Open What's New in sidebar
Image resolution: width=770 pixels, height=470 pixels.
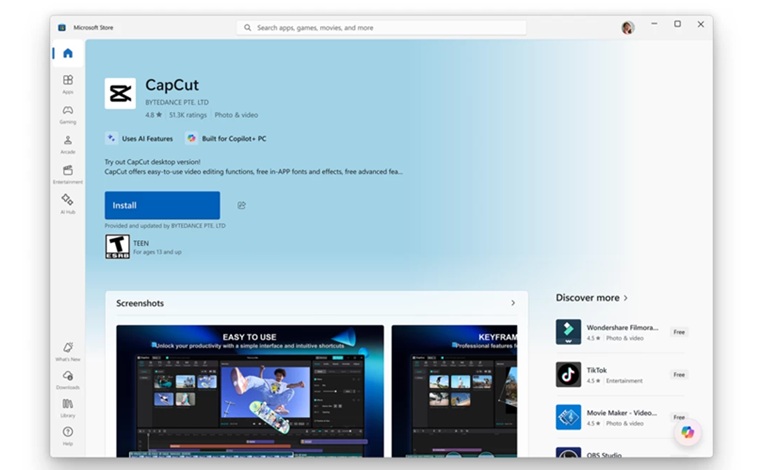pos(68,351)
